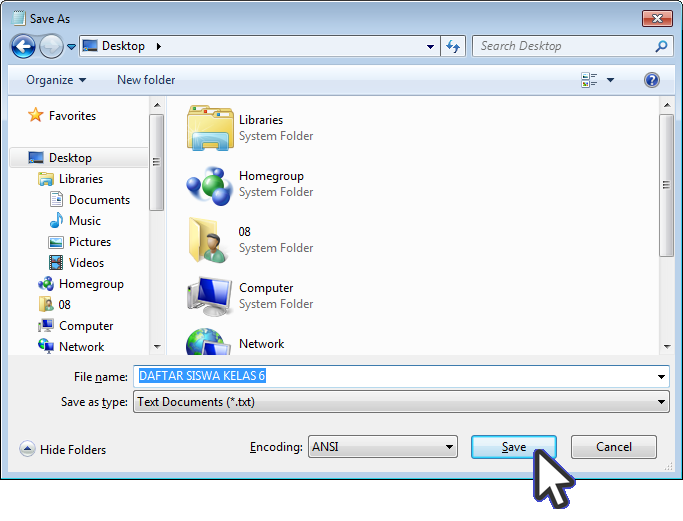Click the file list vertical scrollbar thumb

pos(666,185)
